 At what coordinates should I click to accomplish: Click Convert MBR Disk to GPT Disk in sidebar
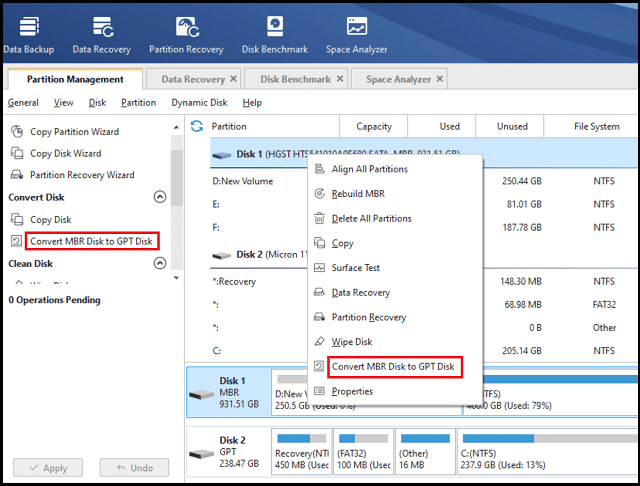click(x=91, y=241)
